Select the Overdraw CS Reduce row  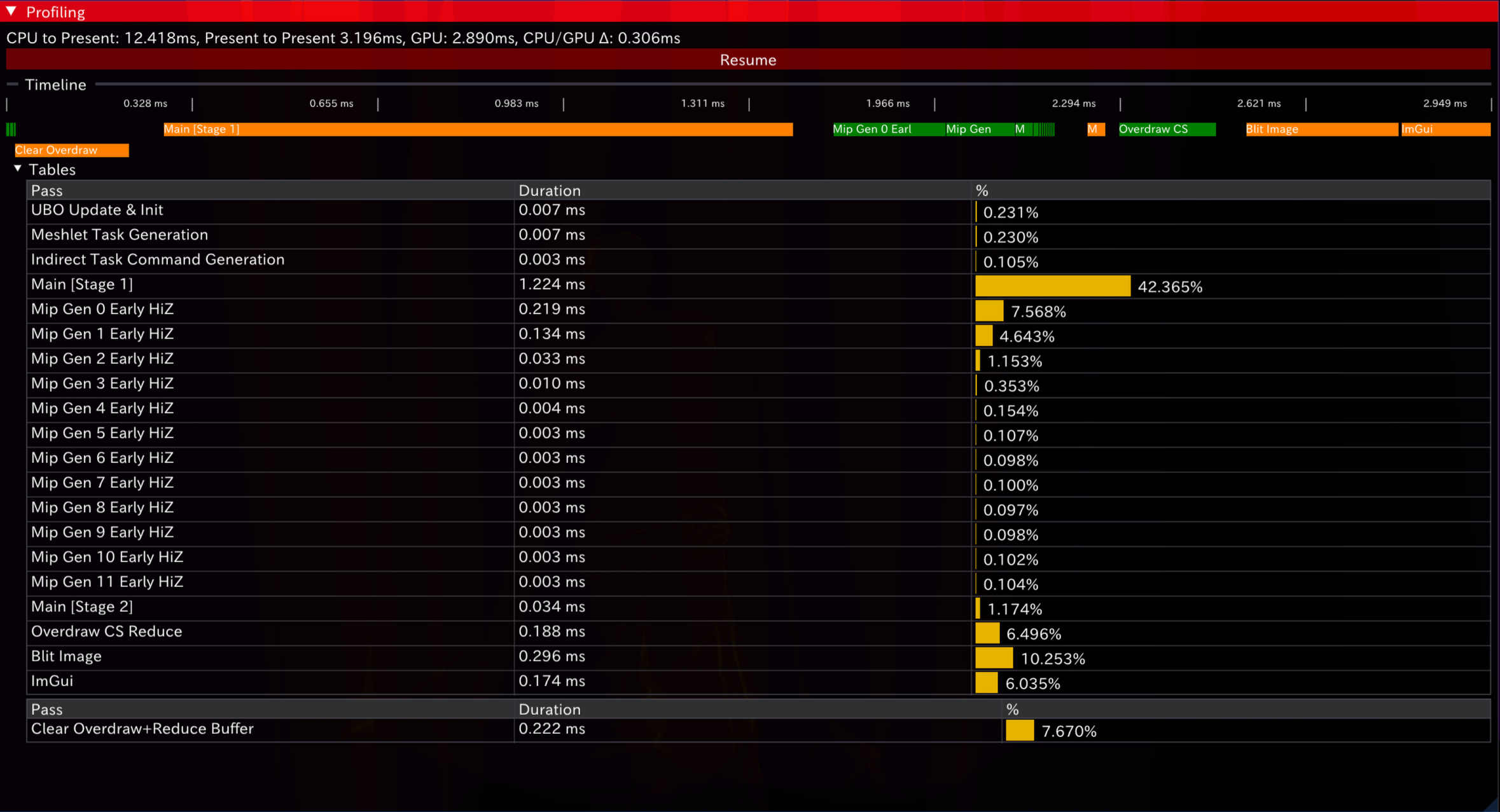[x=107, y=631]
